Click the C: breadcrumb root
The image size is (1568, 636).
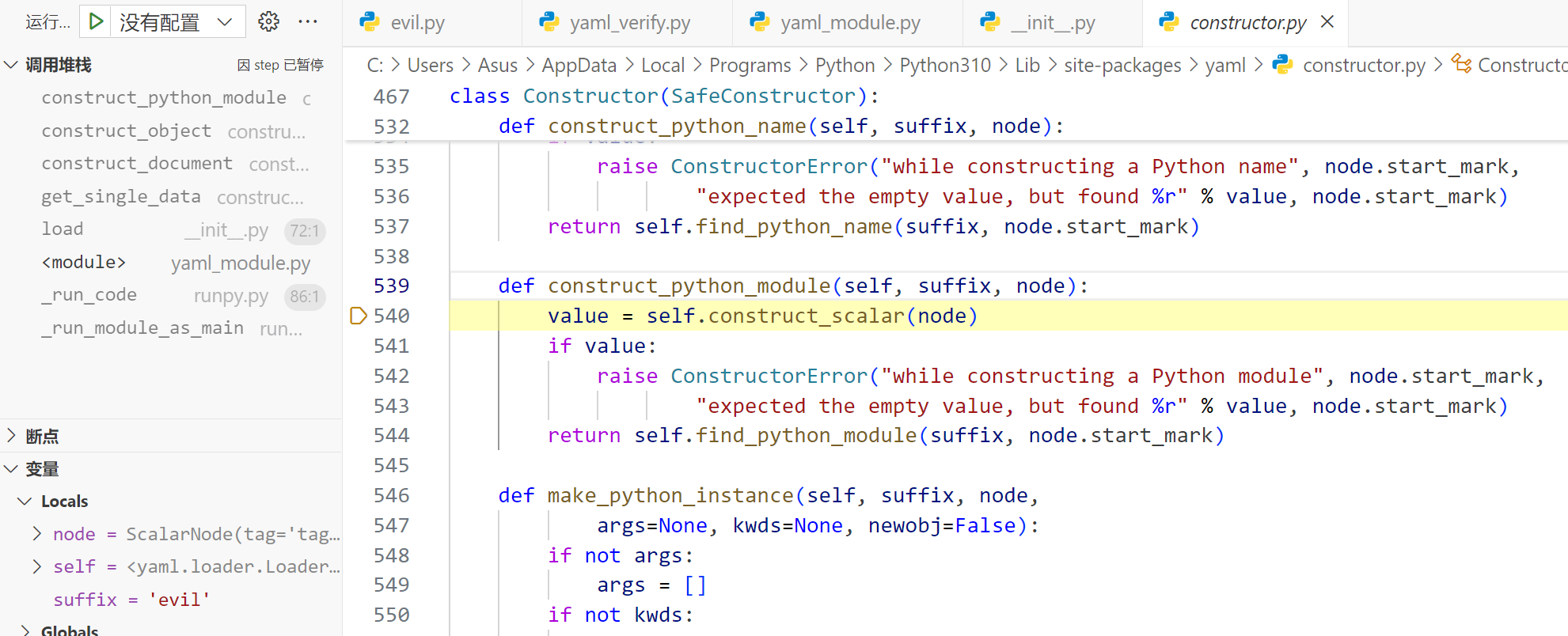[x=375, y=65]
